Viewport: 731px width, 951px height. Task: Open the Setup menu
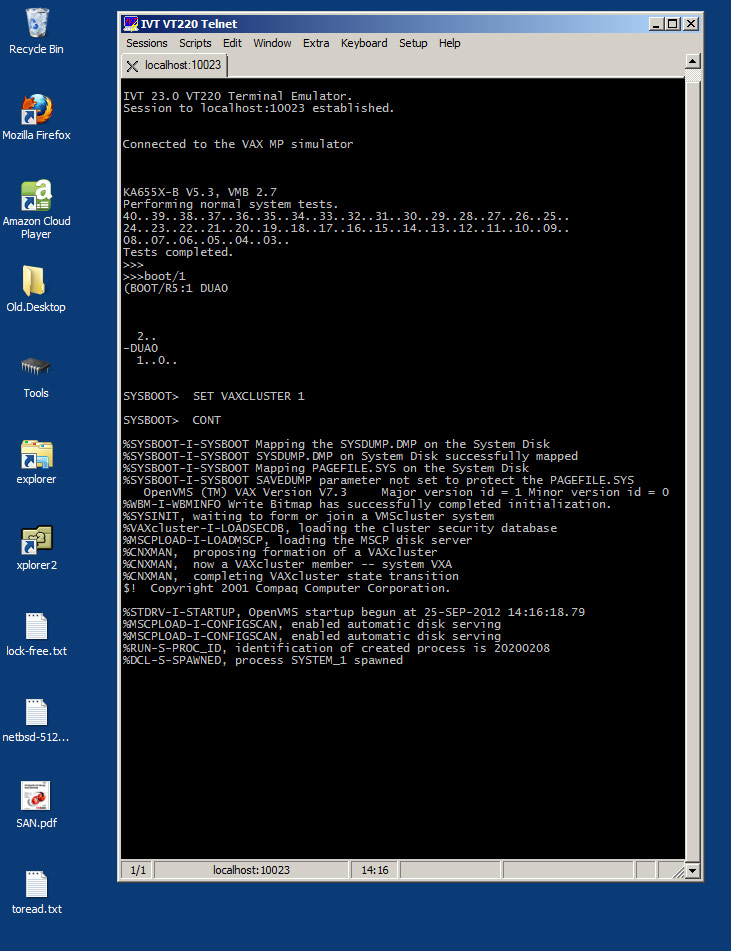click(413, 43)
